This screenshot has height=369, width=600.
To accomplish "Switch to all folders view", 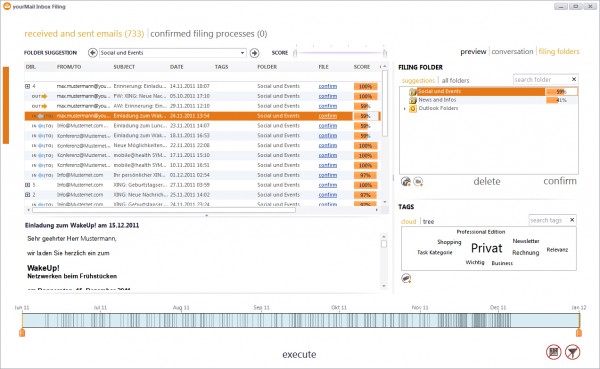I will (455, 80).
